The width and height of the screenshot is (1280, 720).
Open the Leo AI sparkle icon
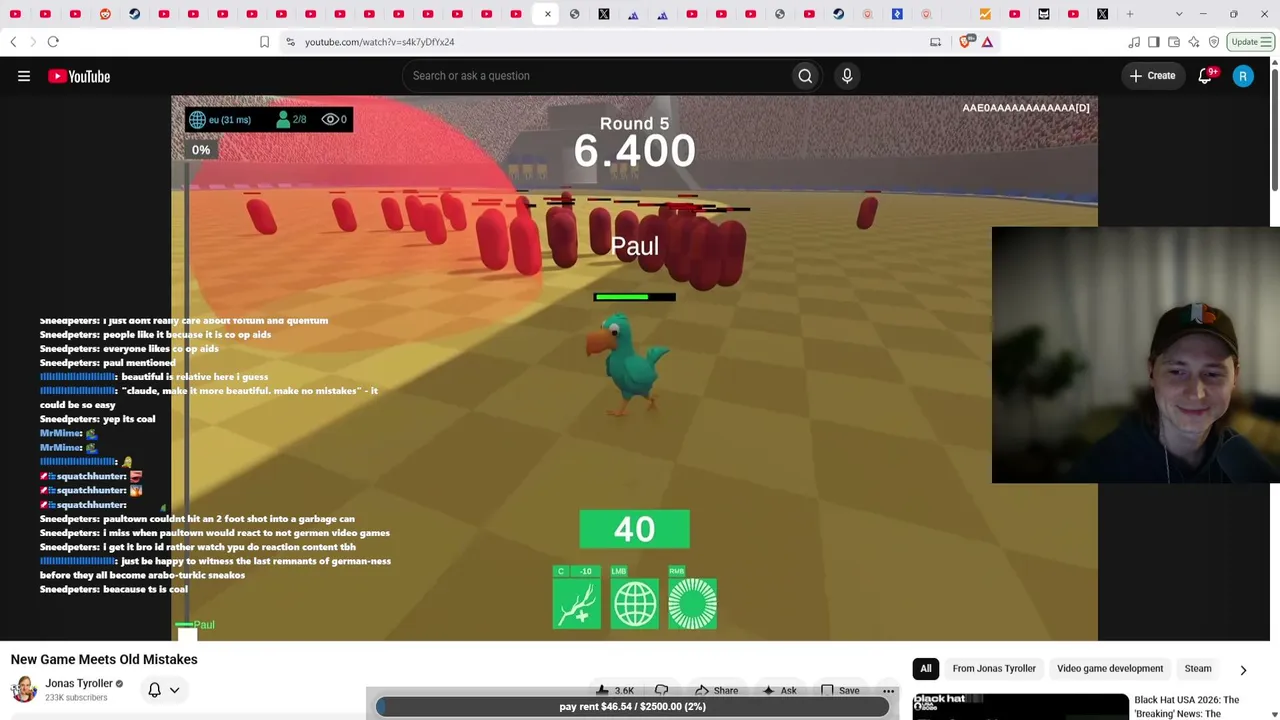[1194, 42]
